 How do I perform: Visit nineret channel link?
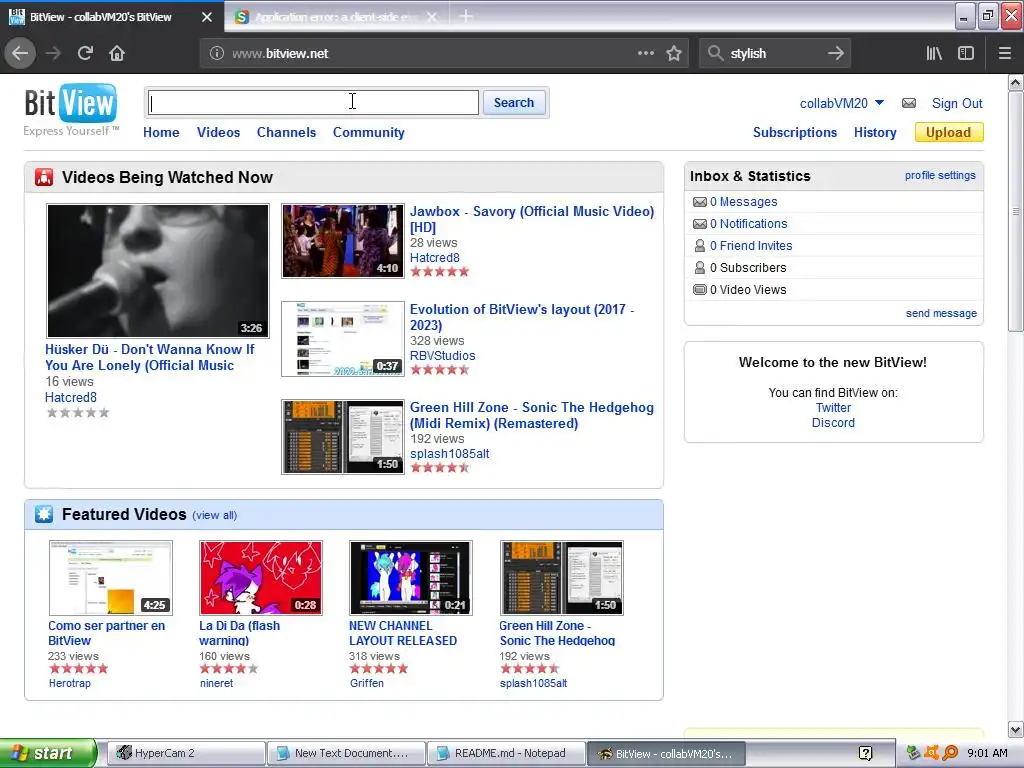click(x=216, y=683)
